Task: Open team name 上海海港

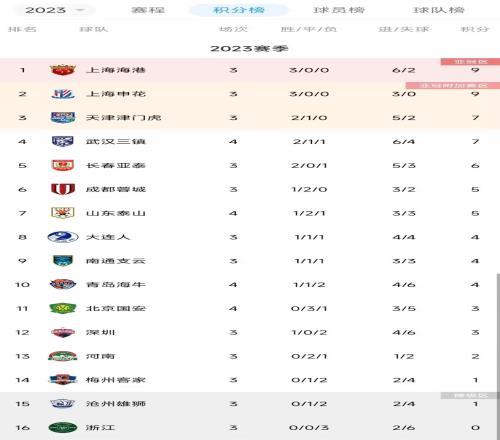Action: pos(116,70)
